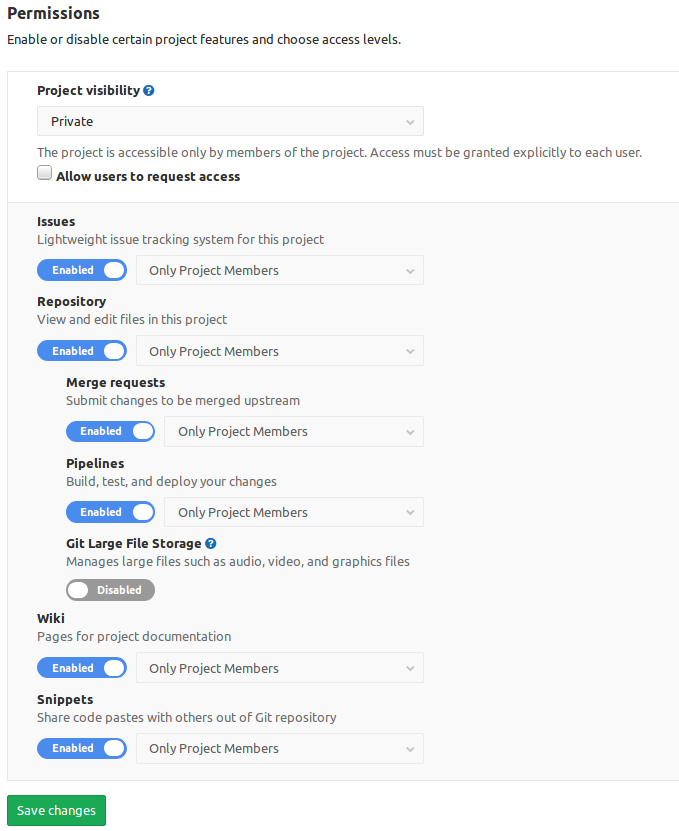679x831 pixels.
Task: Disable the Merge requests toggle
Action: (110, 431)
